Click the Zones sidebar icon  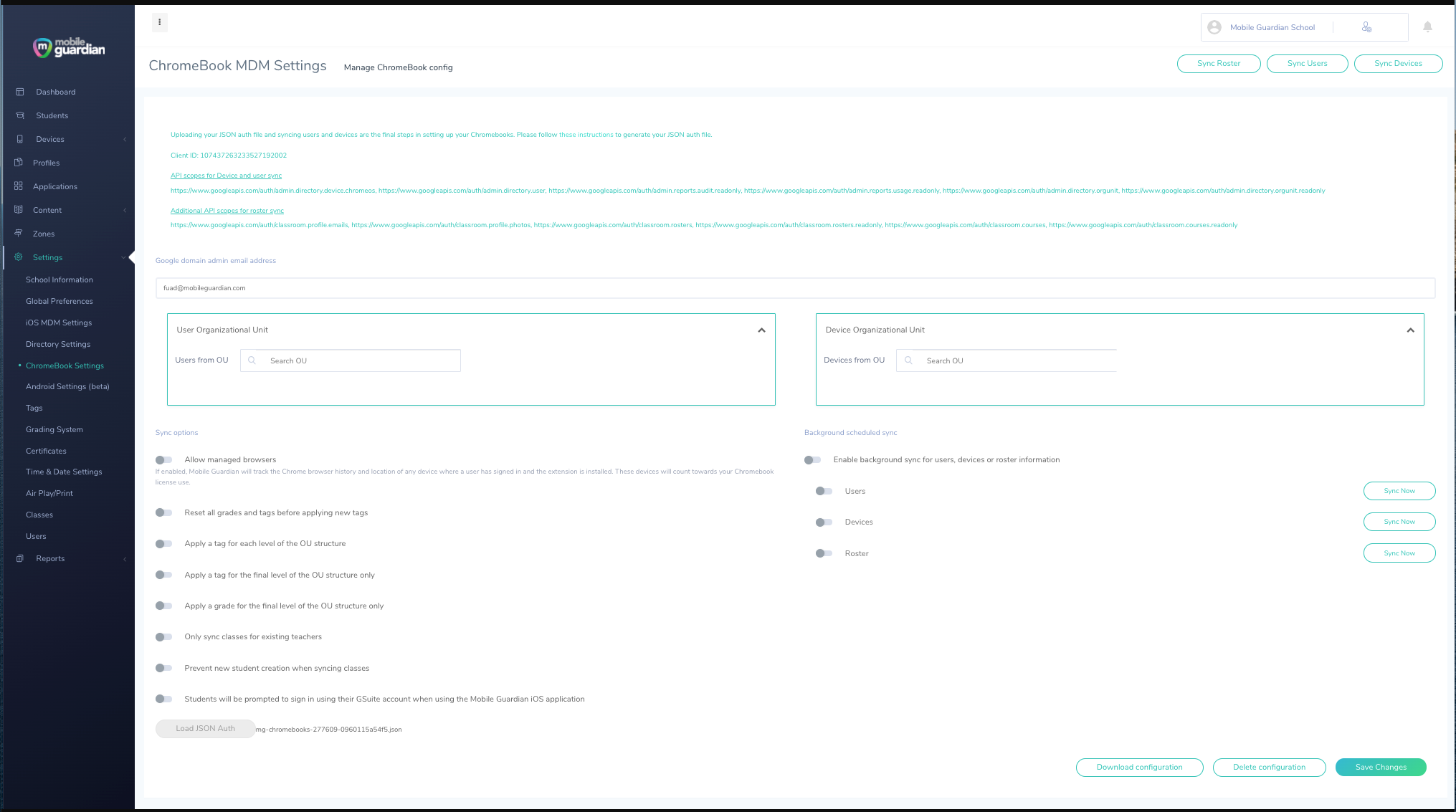click(19, 234)
